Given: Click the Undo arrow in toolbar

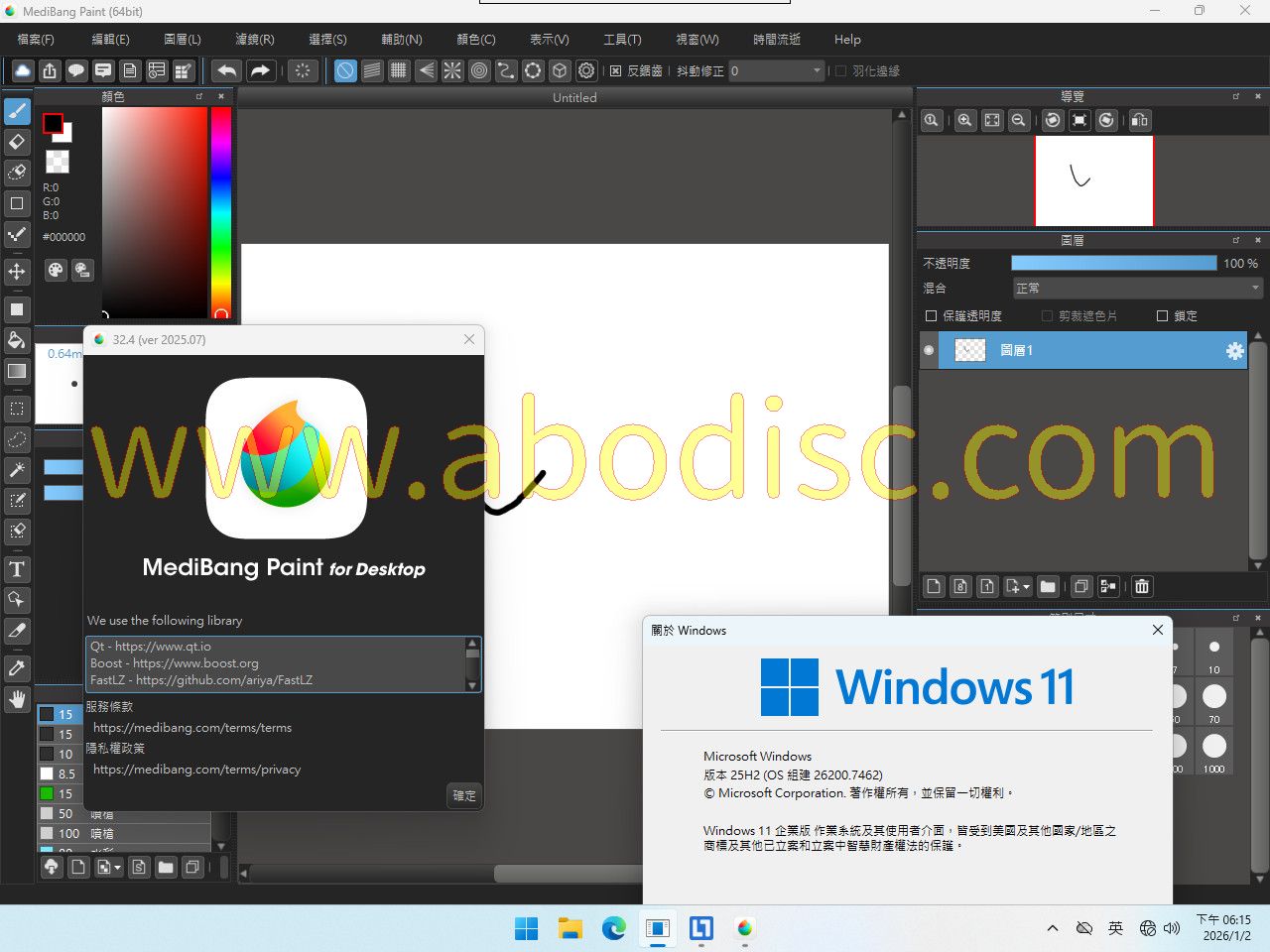Looking at the screenshot, I should tap(227, 70).
